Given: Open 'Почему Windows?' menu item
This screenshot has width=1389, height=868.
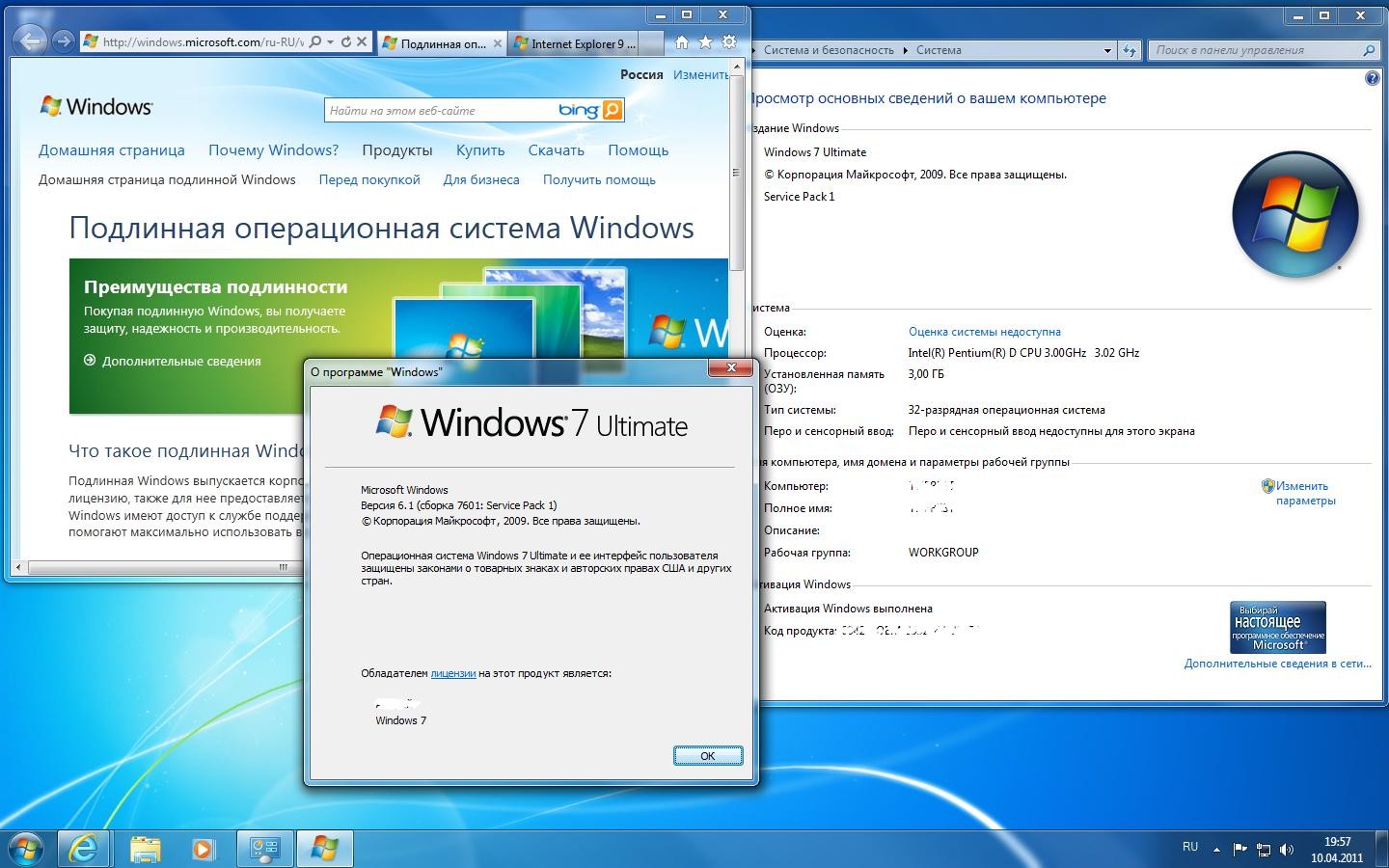Looking at the screenshot, I should (x=274, y=150).
